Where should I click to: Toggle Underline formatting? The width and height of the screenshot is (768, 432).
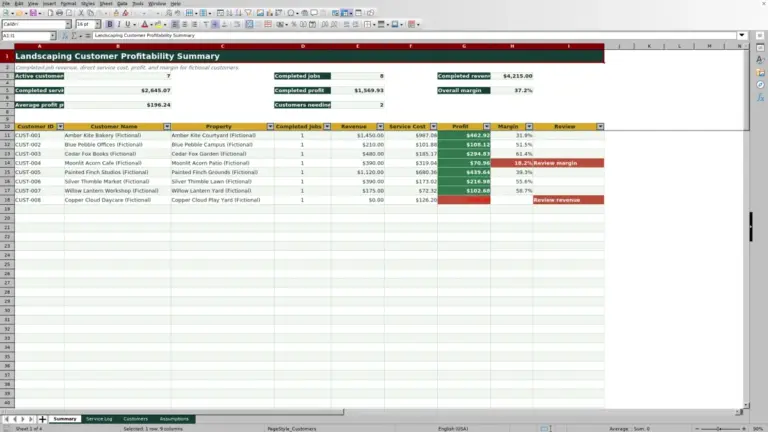(128, 24)
